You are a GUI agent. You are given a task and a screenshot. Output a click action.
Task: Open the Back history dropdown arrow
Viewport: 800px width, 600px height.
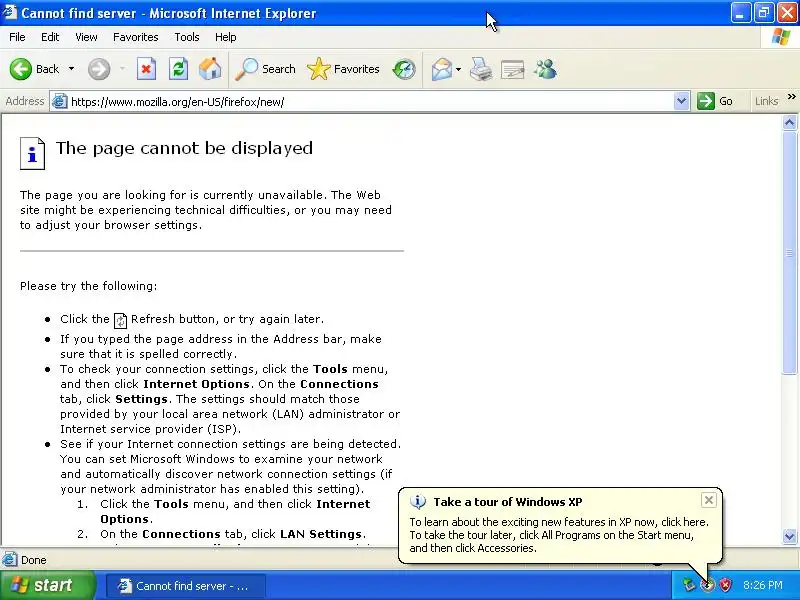point(71,69)
